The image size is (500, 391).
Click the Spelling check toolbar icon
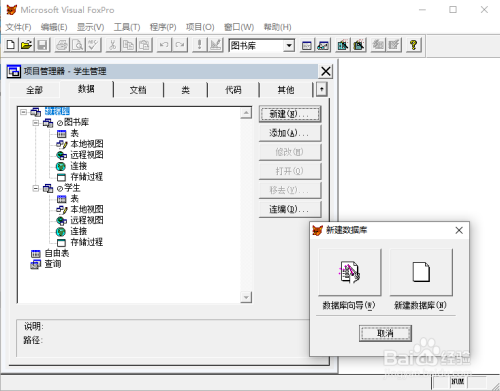click(x=94, y=45)
